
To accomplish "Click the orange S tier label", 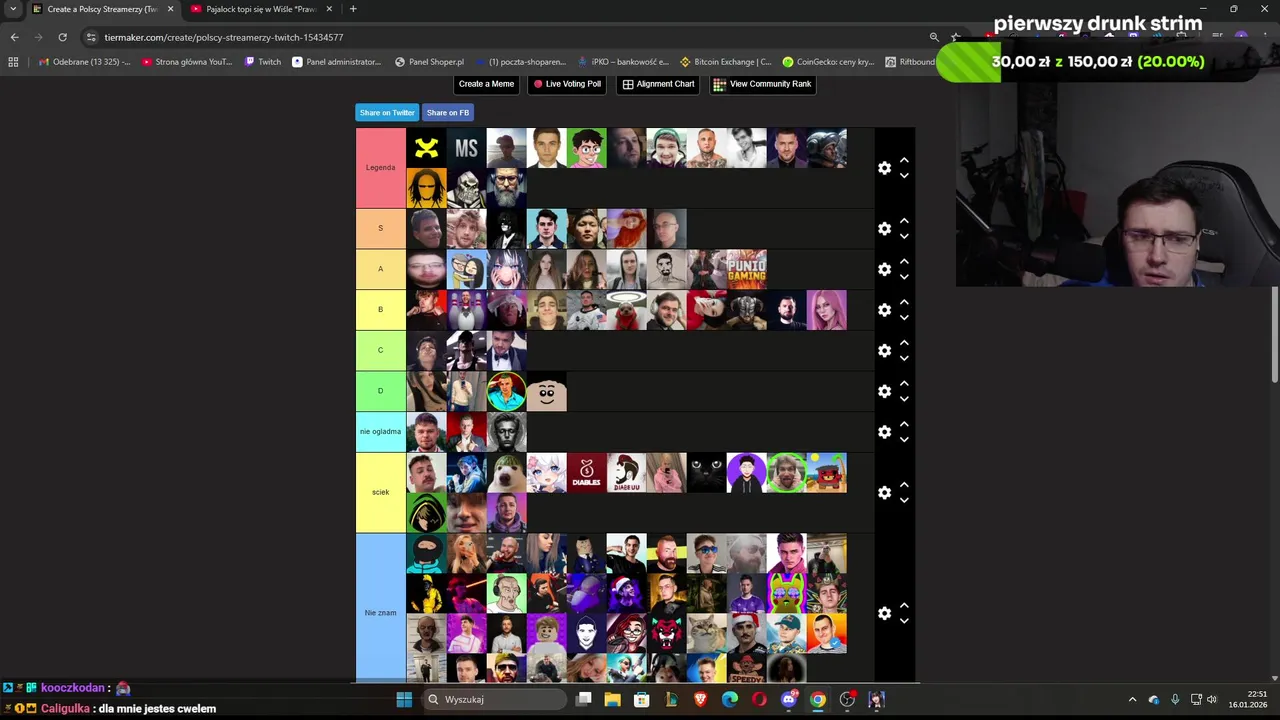I will [380, 229].
